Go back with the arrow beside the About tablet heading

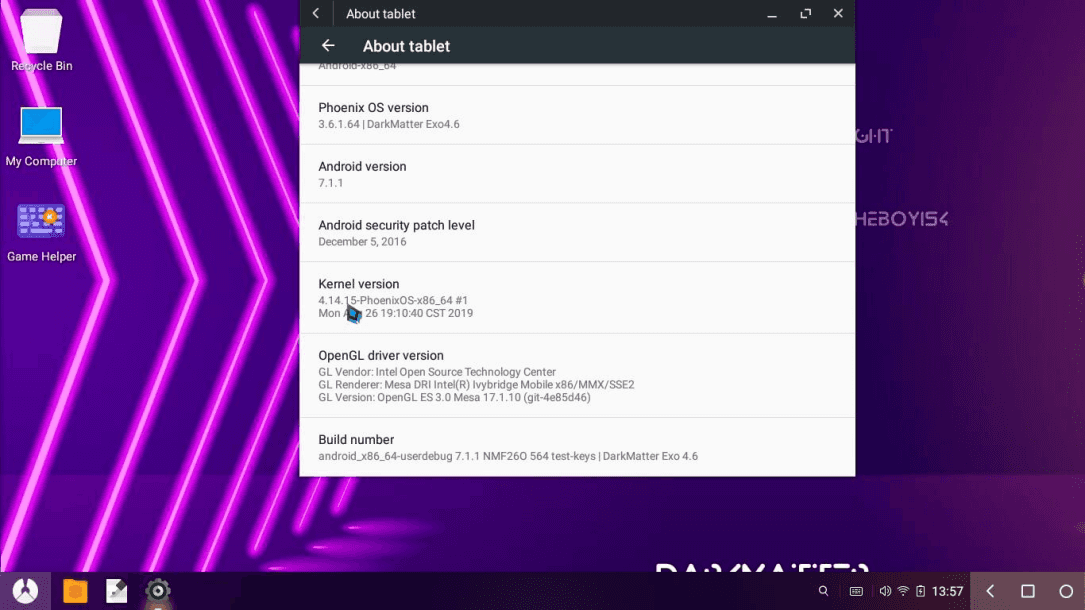tap(328, 46)
